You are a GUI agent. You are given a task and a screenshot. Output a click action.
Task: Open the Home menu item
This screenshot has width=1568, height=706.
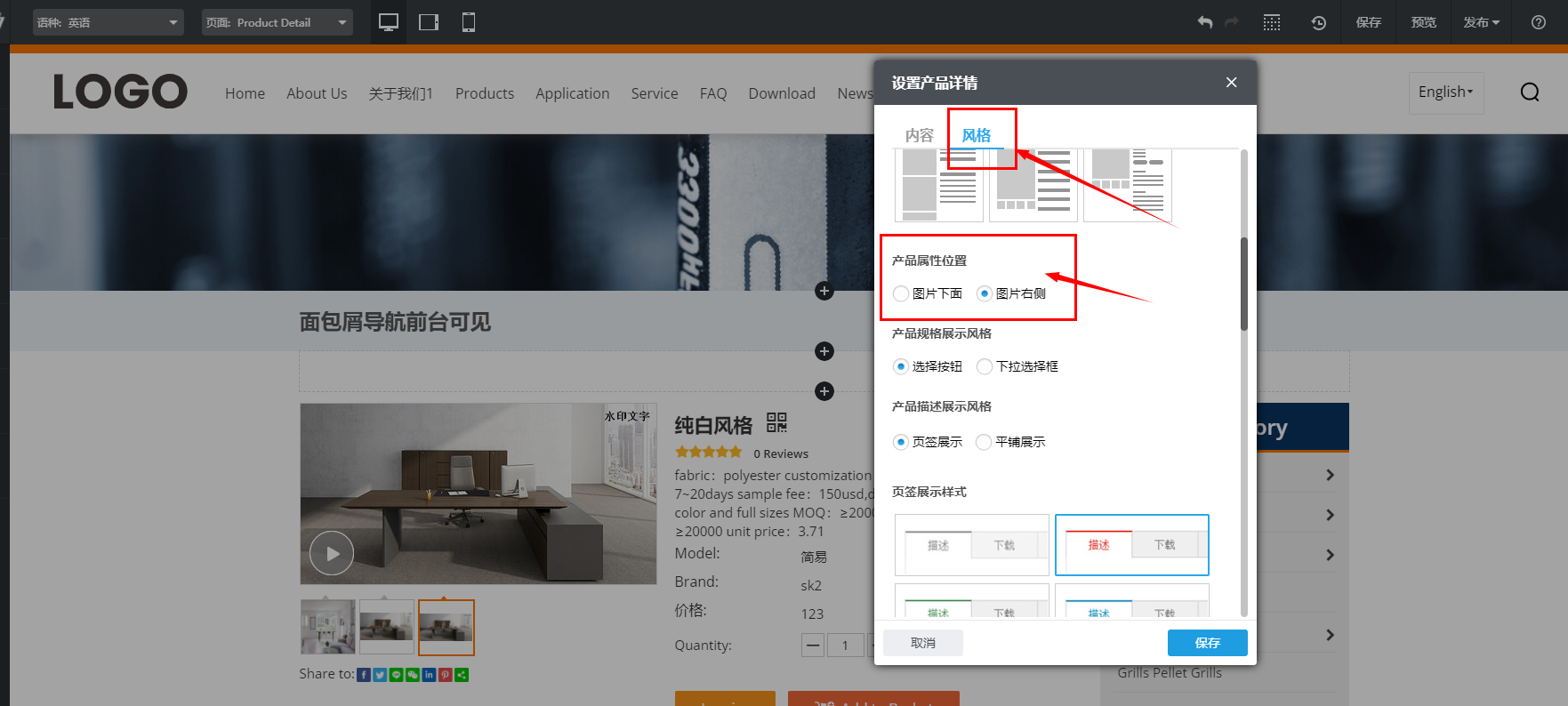(245, 93)
